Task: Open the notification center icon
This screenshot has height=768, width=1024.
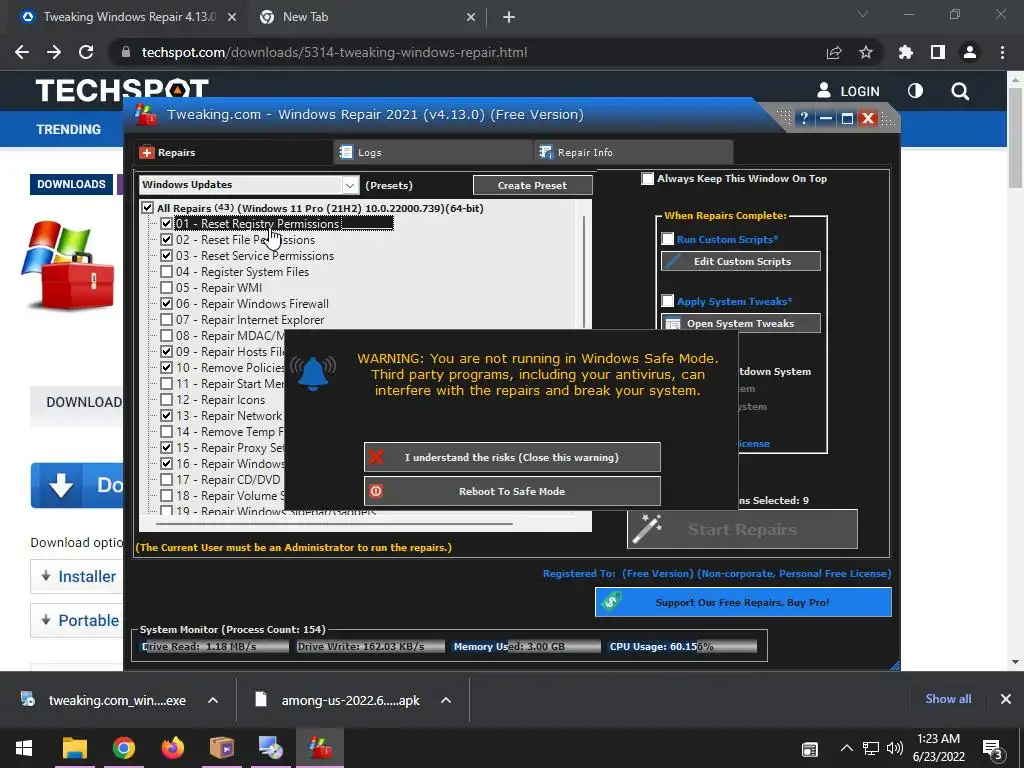Action: point(993,749)
